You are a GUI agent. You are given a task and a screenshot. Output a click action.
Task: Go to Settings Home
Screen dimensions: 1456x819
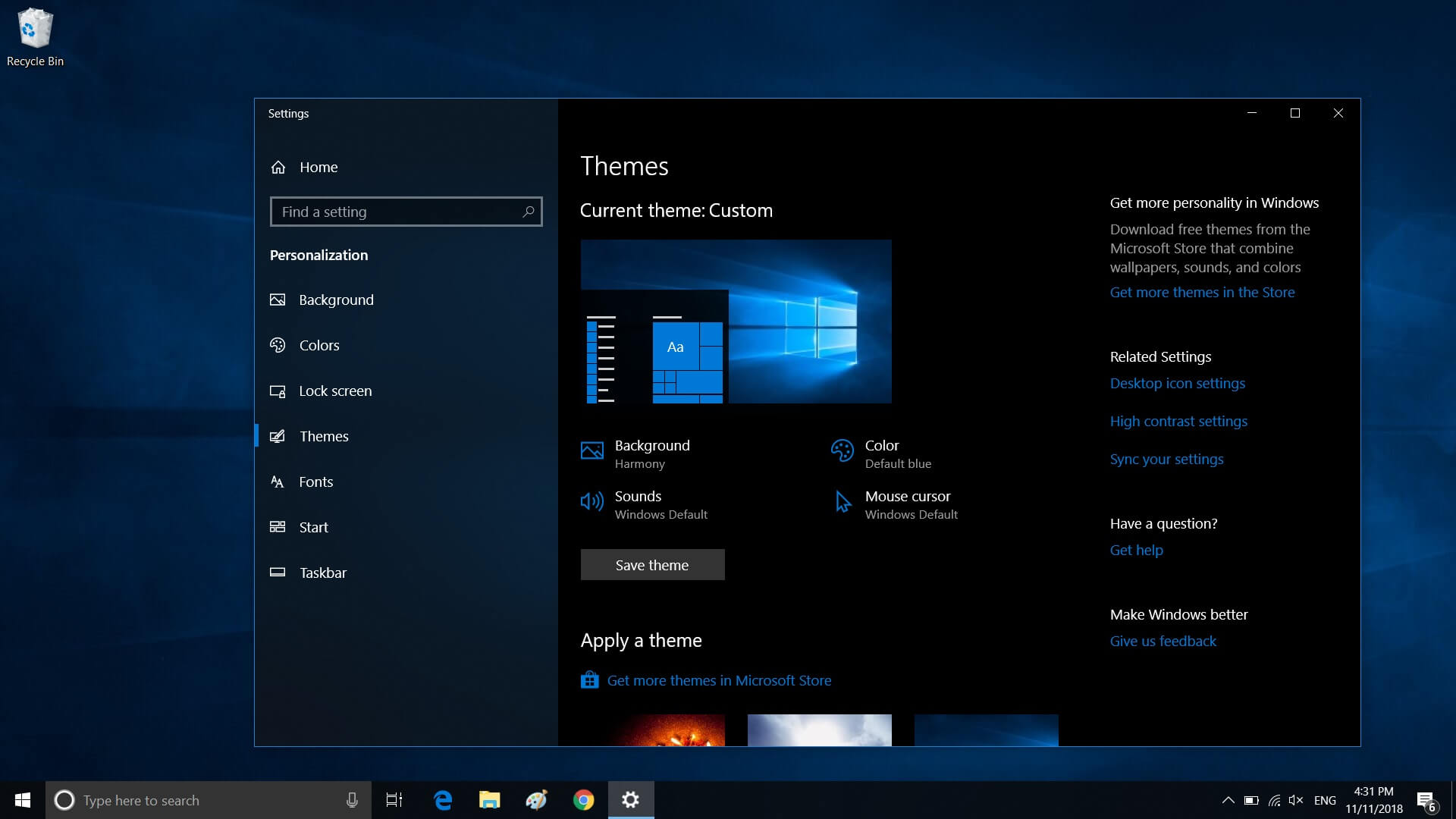[406, 167]
